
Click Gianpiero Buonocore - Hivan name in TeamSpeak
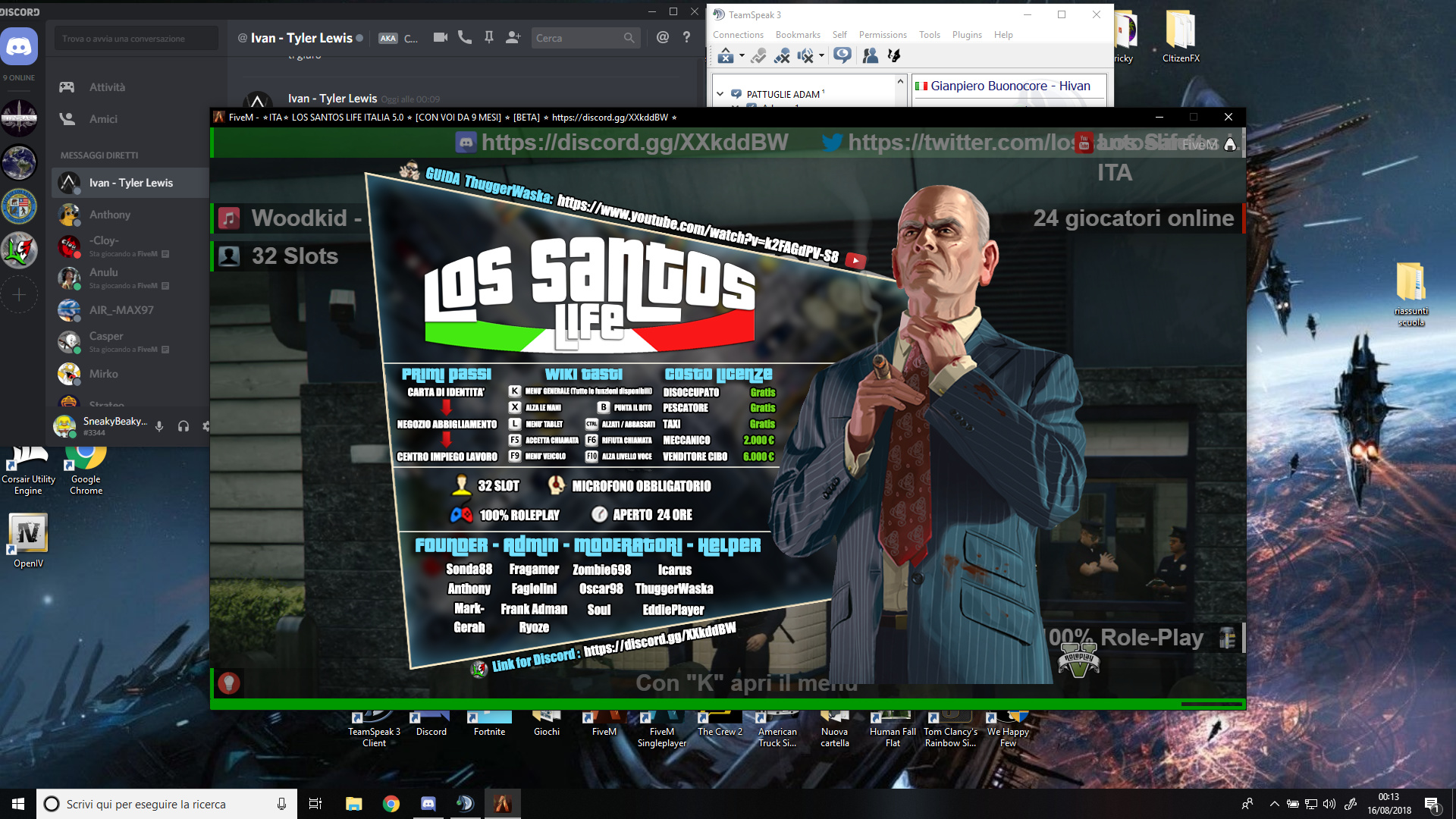click(x=1010, y=86)
